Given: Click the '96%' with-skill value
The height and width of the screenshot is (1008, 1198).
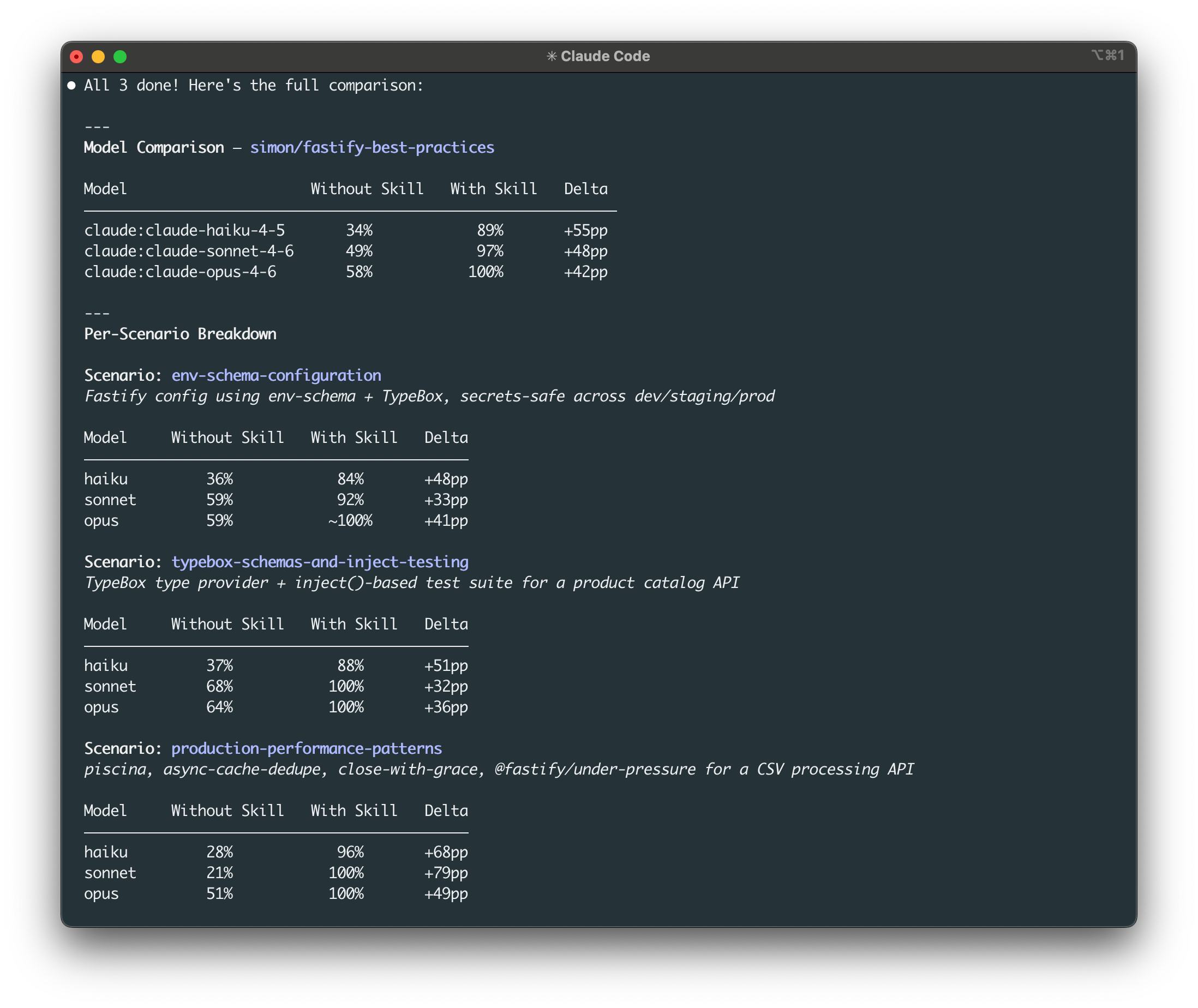Looking at the screenshot, I should [x=350, y=852].
